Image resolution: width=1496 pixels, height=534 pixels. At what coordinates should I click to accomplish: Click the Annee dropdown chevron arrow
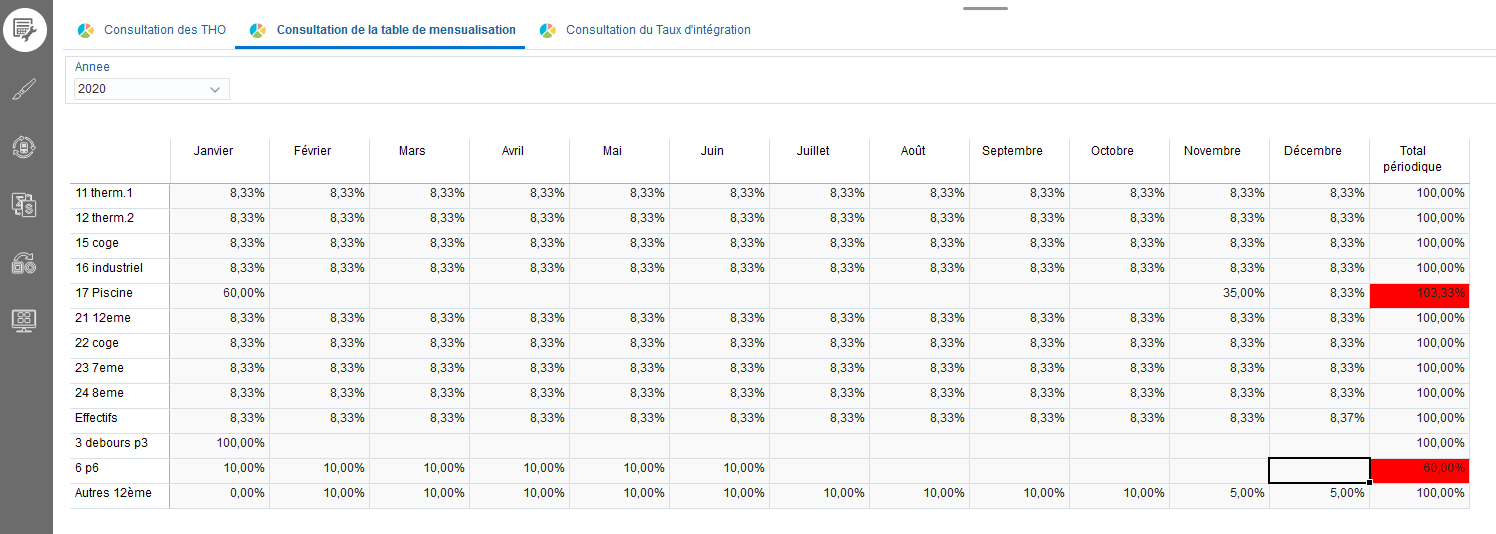click(215, 89)
